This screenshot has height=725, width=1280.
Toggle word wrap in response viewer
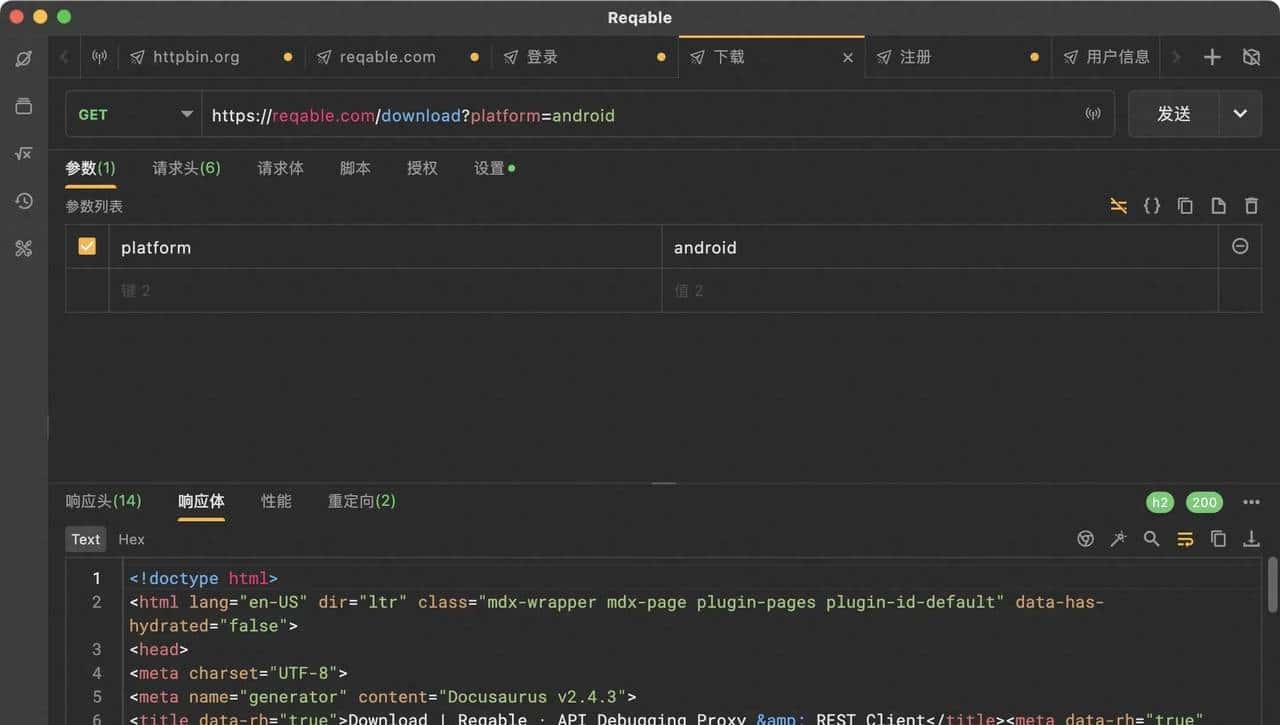tap(1185, 539)
